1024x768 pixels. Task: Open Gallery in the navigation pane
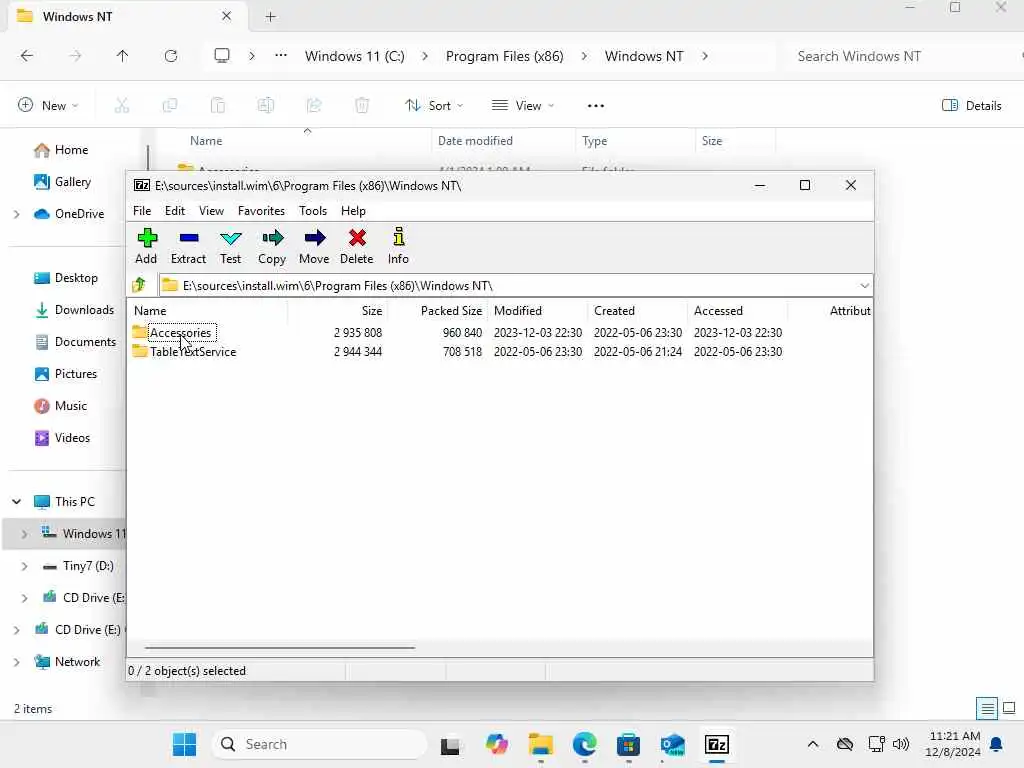click(63, 182)
